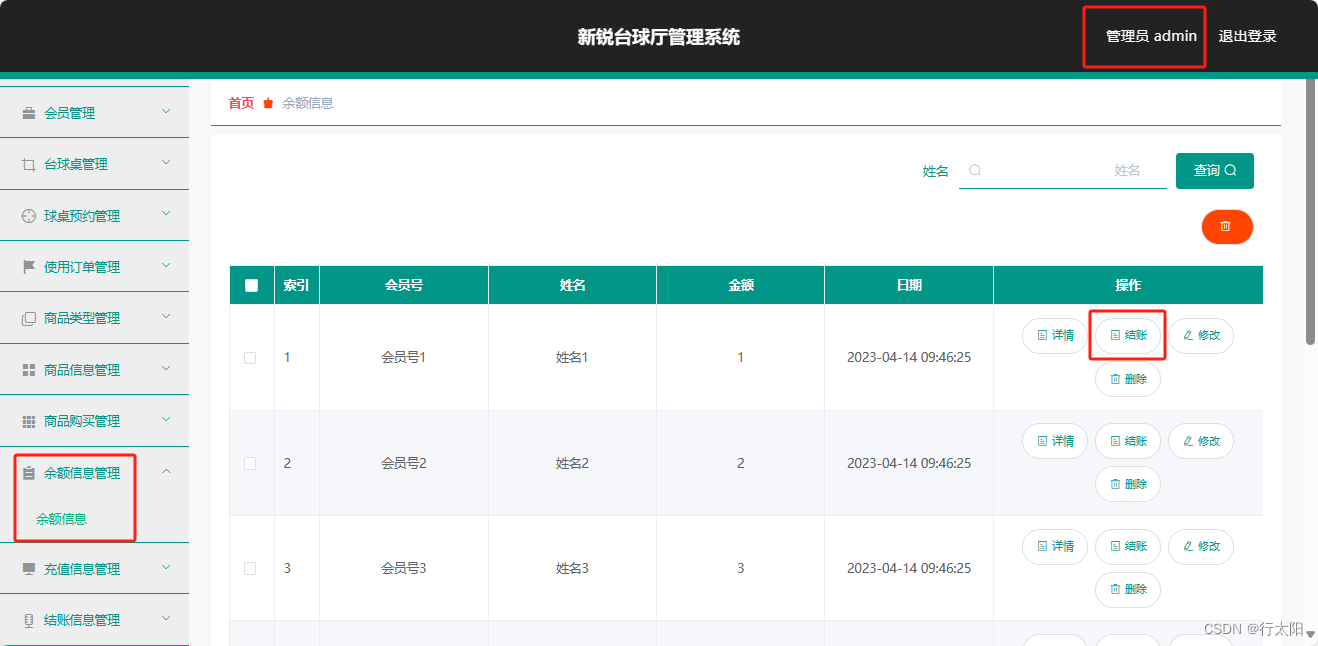Check the checkbox for row 会员号1
Screen dimensions: 1318x646
point(250,357)
